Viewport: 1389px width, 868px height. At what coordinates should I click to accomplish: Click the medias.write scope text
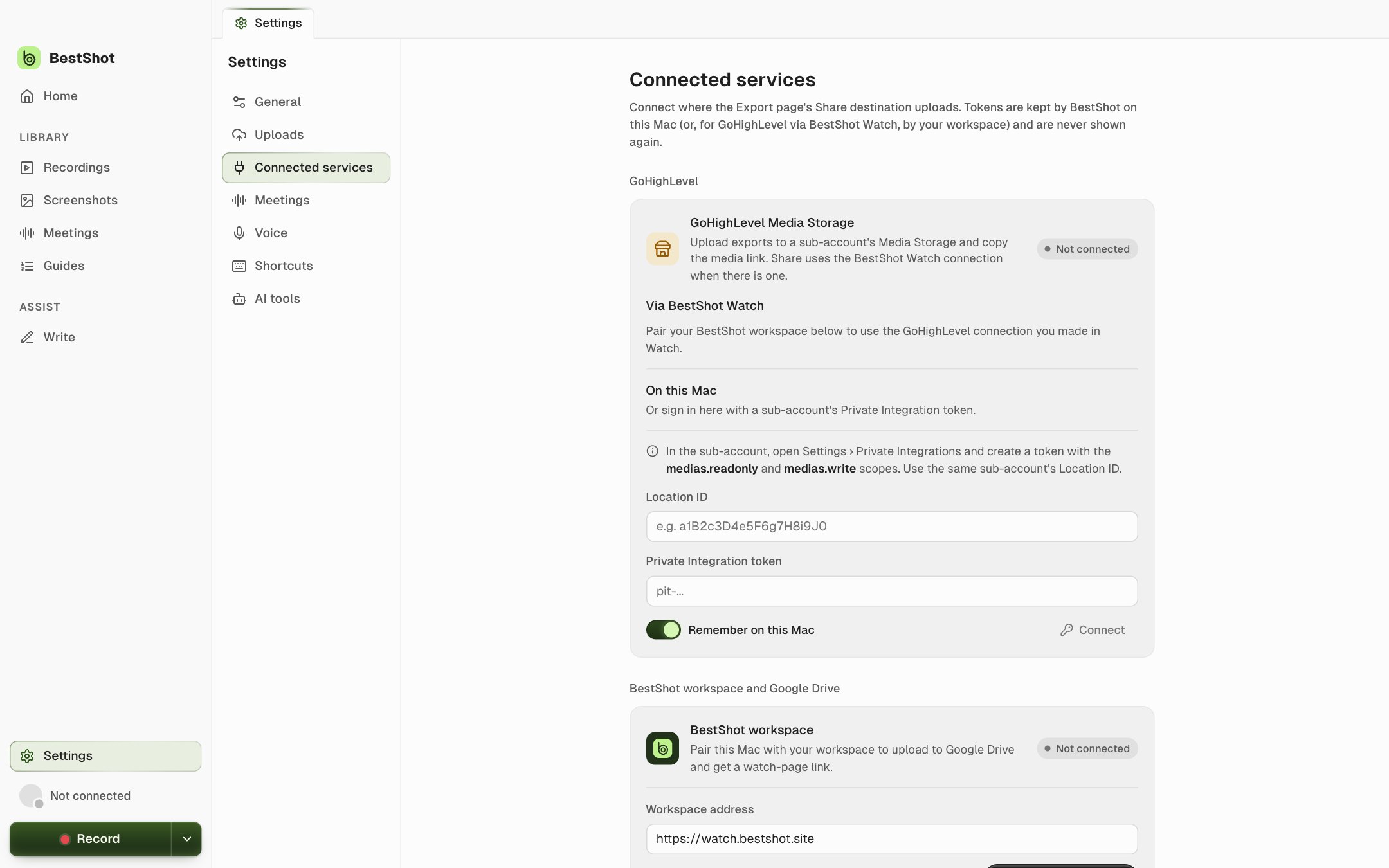pos(819,469)
